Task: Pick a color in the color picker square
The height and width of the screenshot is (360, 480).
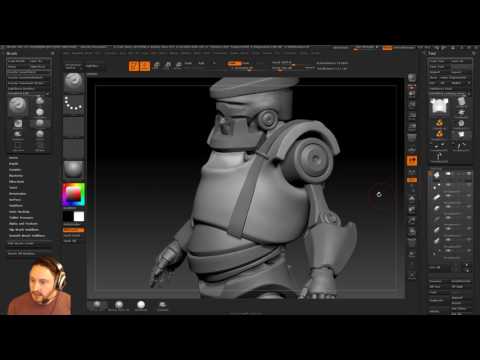Action: tap(74, 194)
